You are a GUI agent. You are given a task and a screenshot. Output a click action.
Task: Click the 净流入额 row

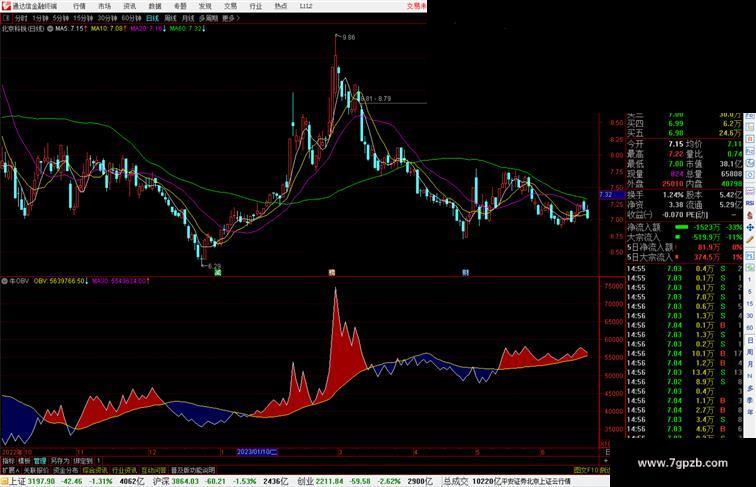[x=684, y=227]
